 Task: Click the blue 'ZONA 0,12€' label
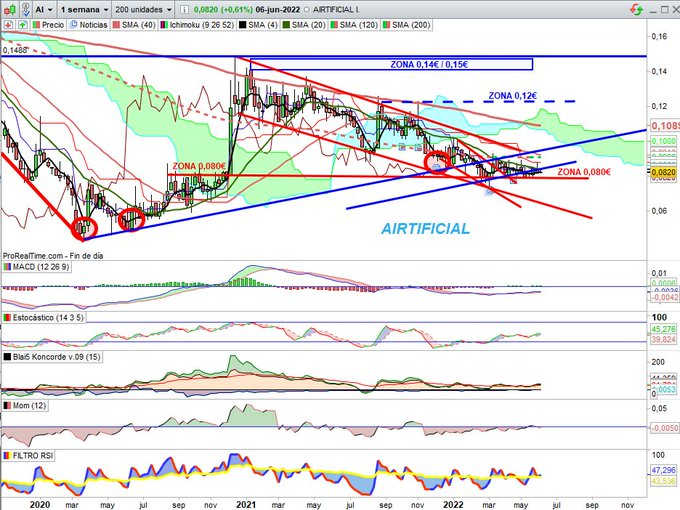(513, 95)
